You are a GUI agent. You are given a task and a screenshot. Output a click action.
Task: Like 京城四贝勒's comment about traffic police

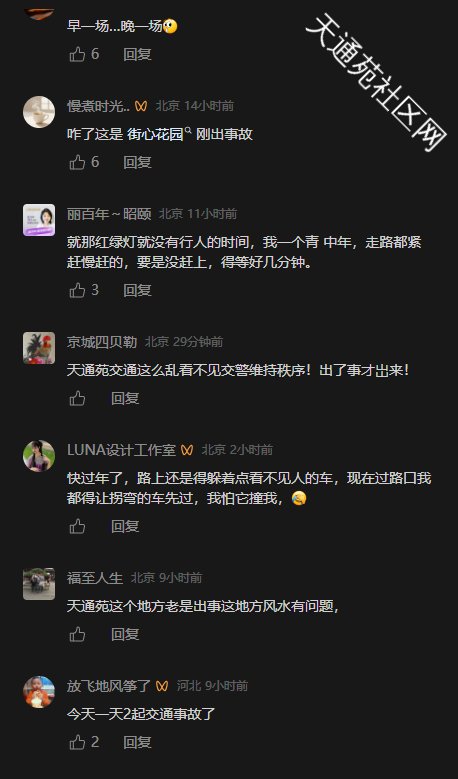click(x=77, y=398)
